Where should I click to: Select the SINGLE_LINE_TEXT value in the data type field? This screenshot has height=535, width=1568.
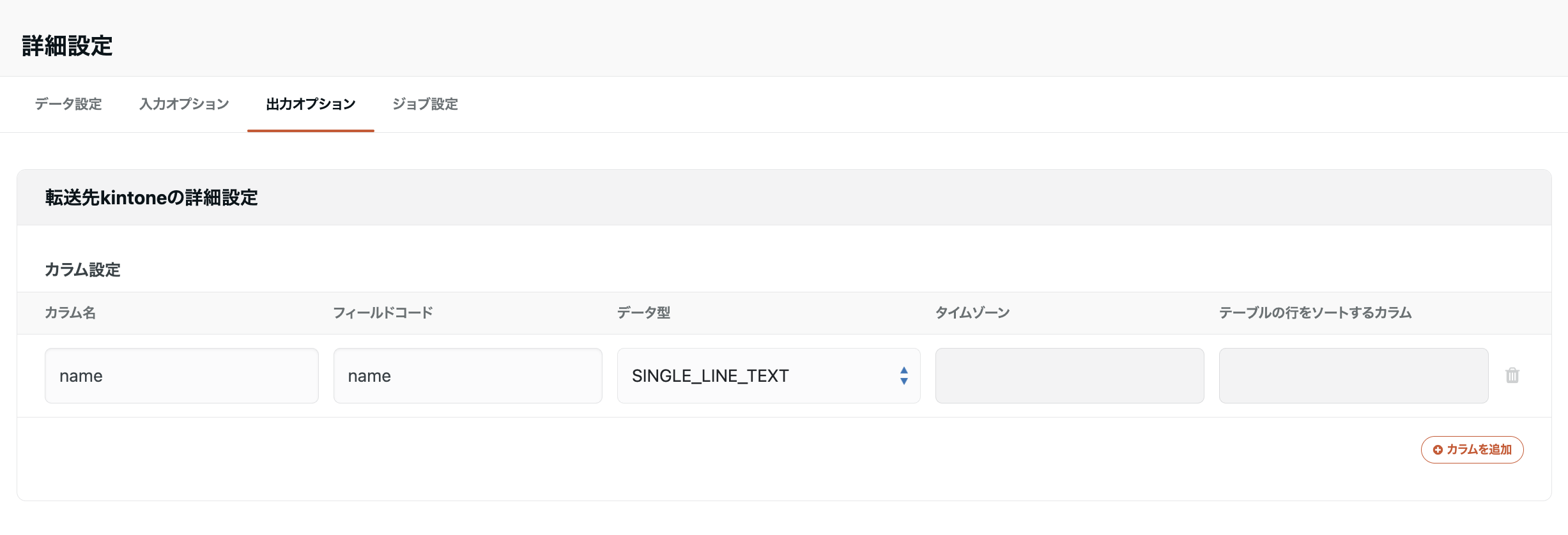[711, 375]
